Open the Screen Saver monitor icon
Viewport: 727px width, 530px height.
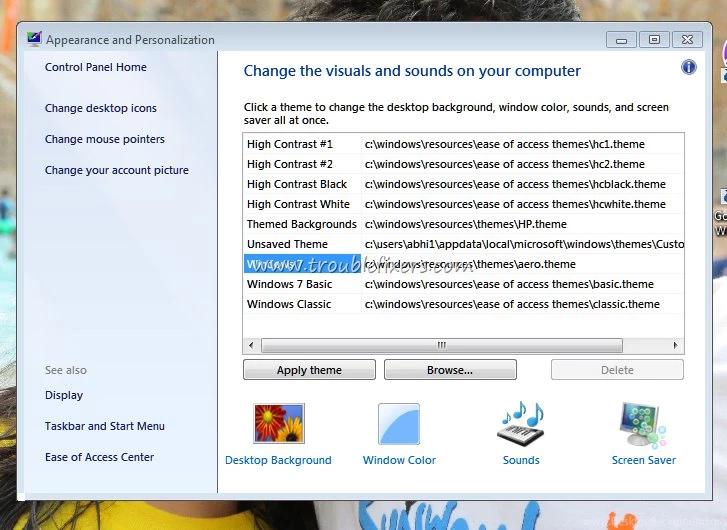[643, 425]
